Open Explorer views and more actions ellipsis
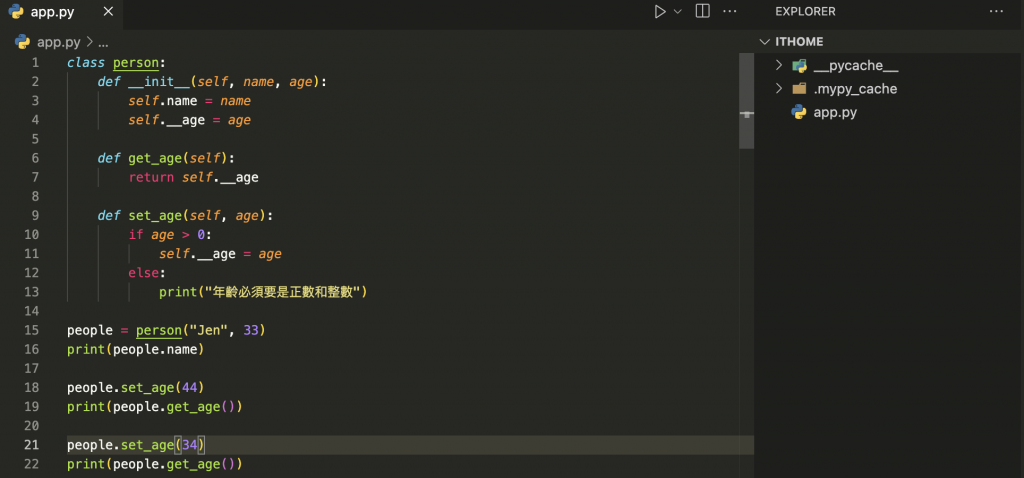 (996, 12)
